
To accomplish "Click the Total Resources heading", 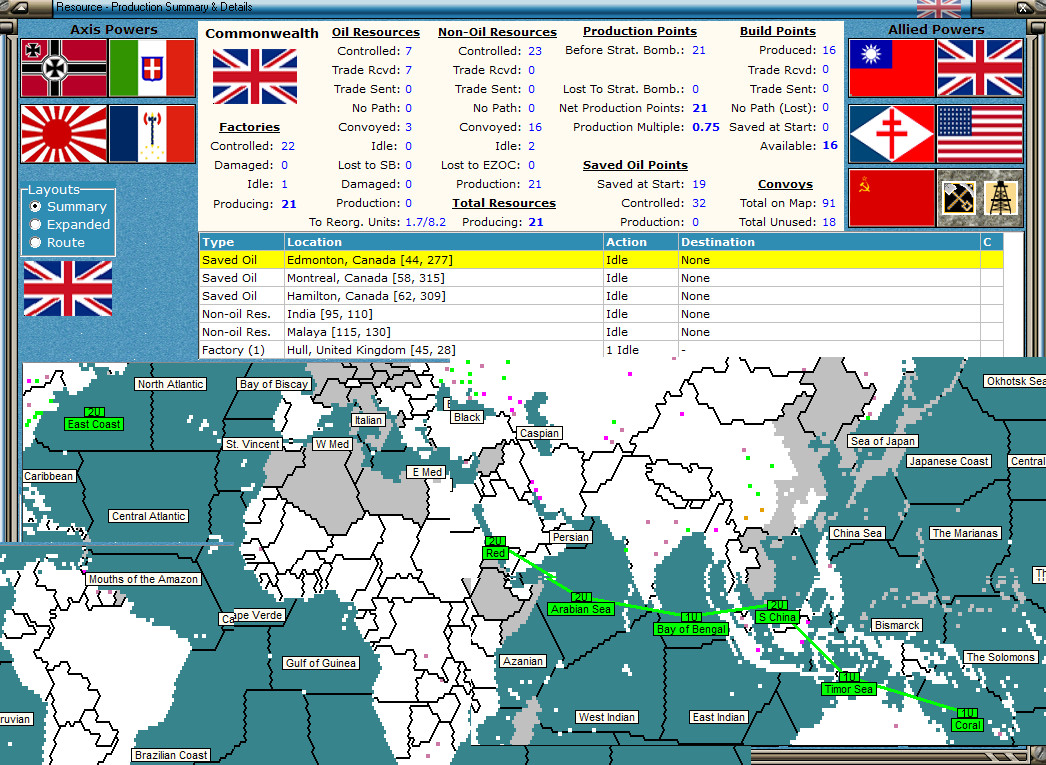I will (x=504, y=203).
